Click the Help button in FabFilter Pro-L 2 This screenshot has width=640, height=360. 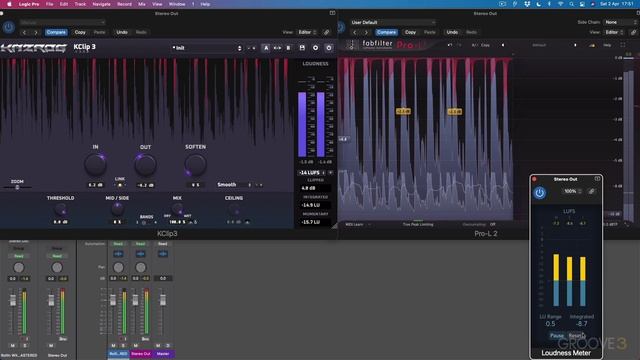pos(607,45)
